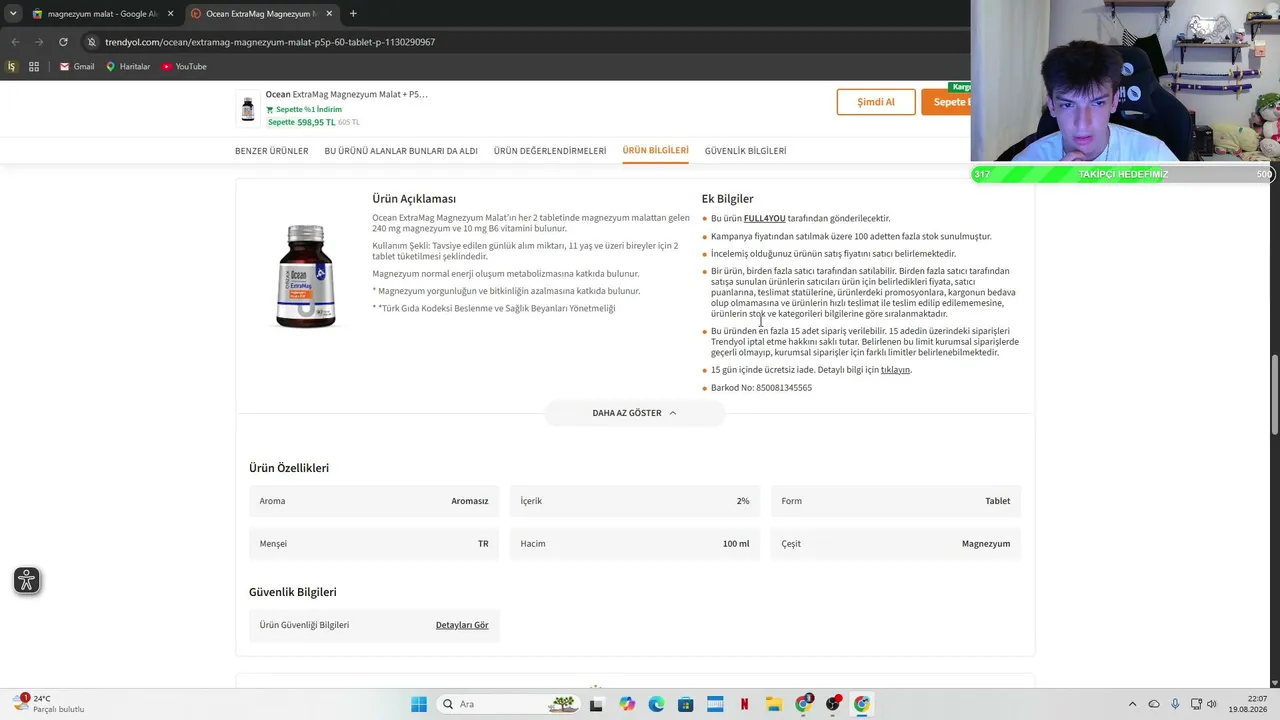Select the Ocean ExtraMag Magnezyum tab
1280x720 pixels.
(260, 14)
